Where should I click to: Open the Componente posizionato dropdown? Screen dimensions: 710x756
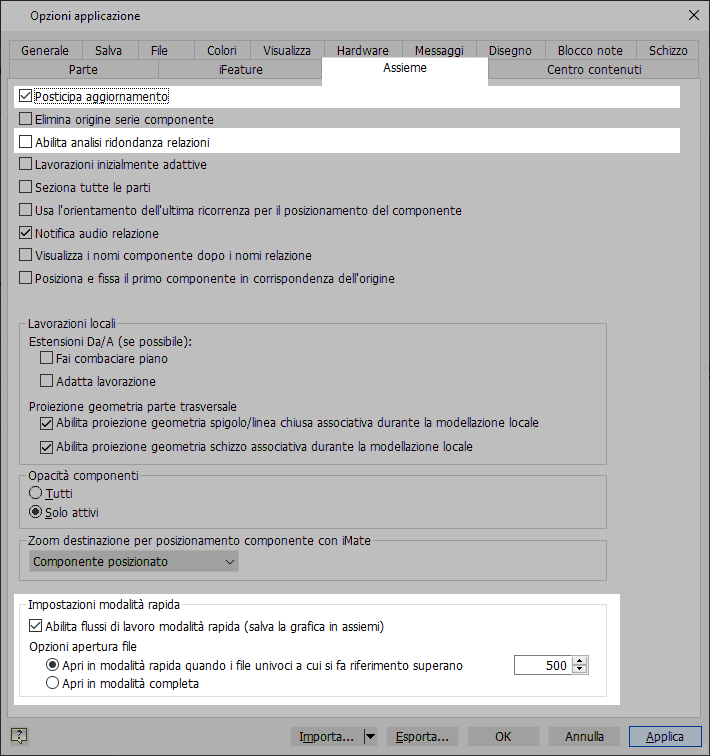pos(134,562)
